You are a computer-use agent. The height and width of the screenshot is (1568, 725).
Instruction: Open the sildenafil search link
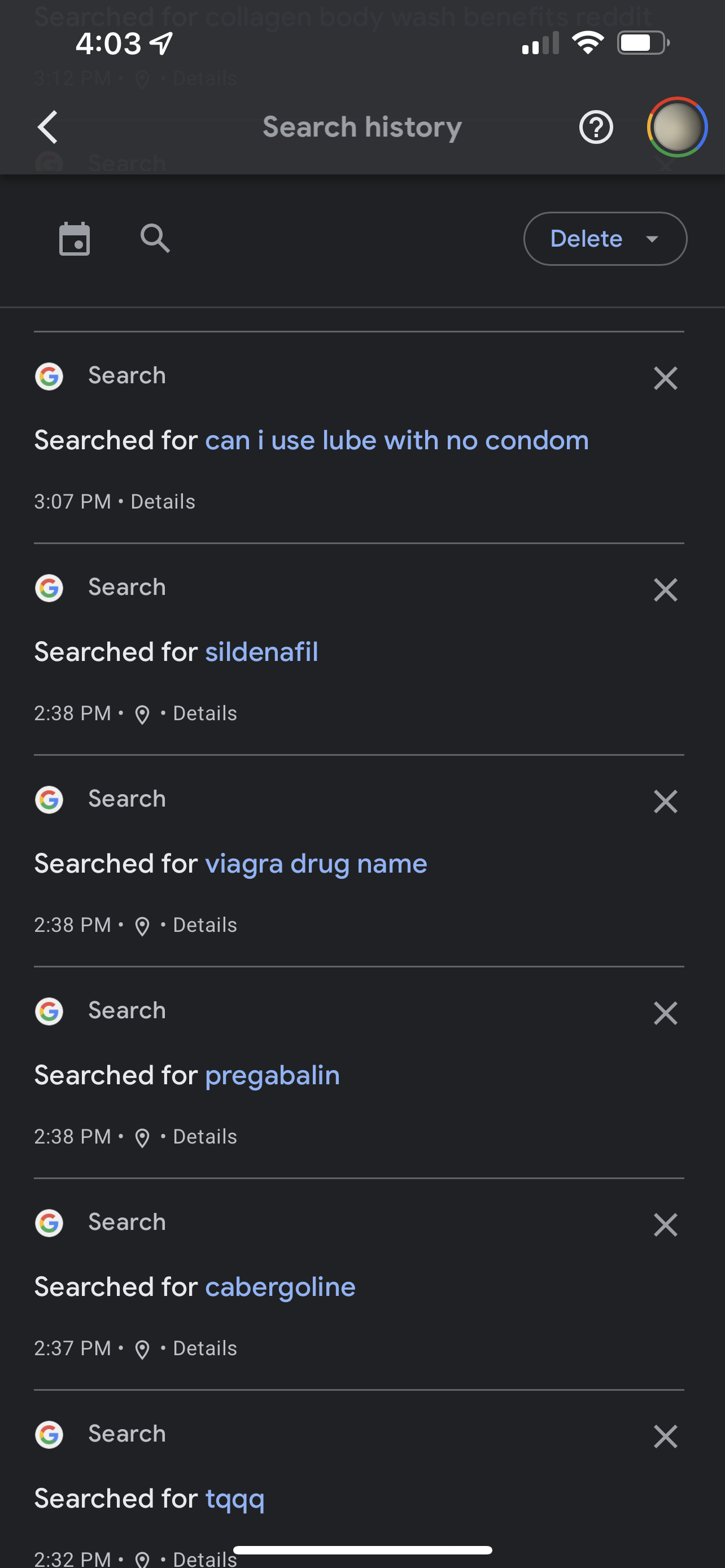pos(261,652)
